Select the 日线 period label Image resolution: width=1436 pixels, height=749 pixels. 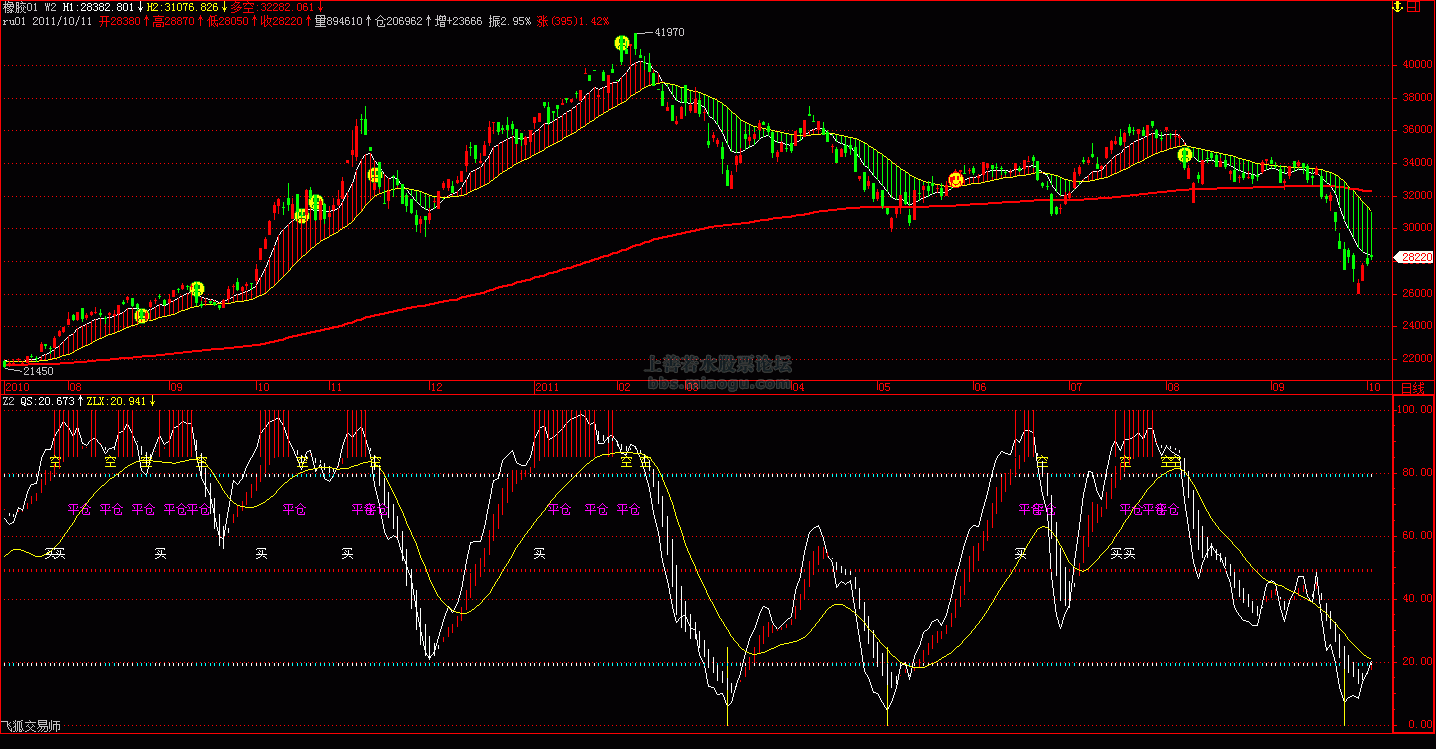1411,387
